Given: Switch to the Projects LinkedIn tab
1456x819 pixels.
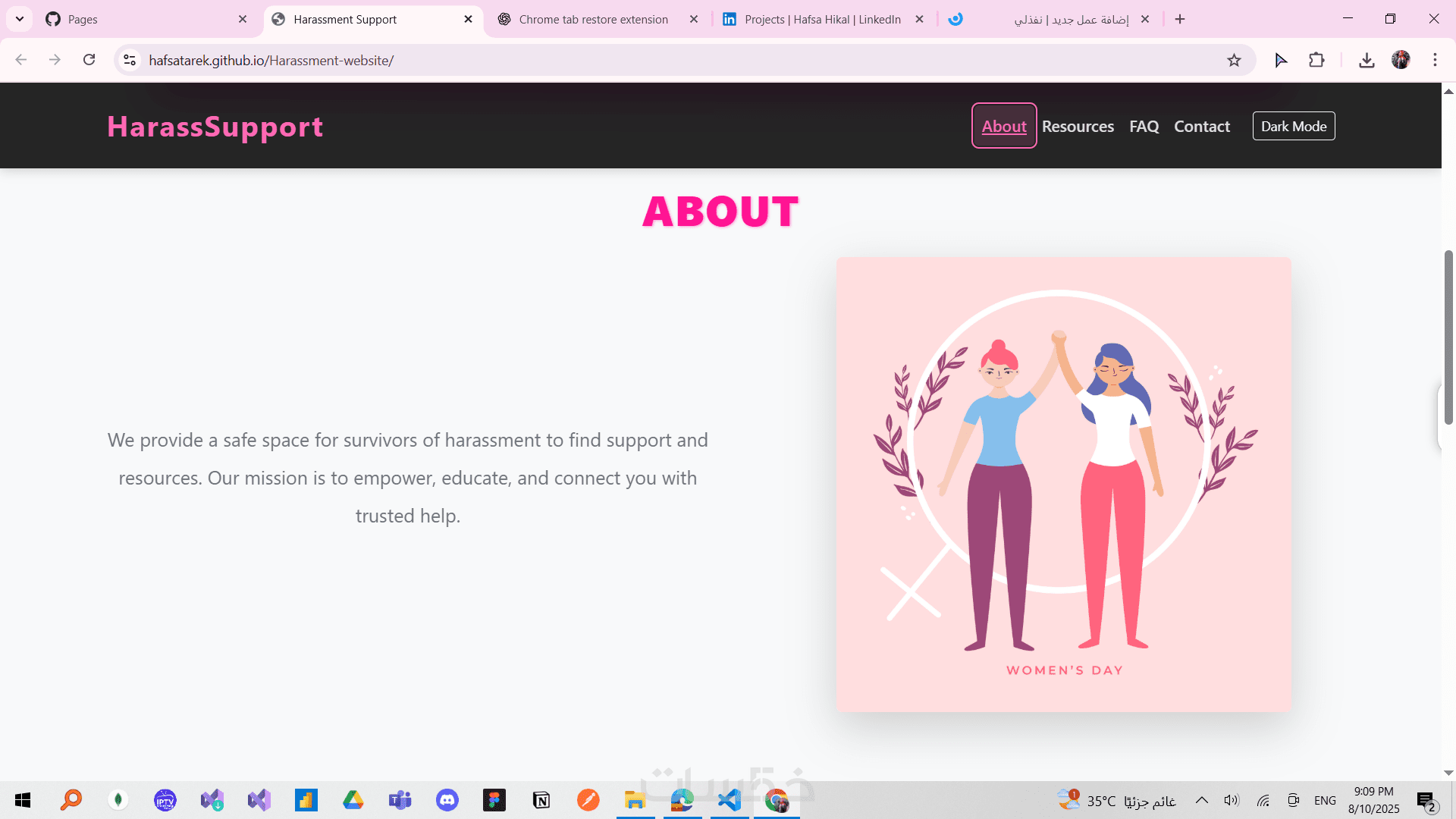Looking at the screenshot, I should point(822,20).
